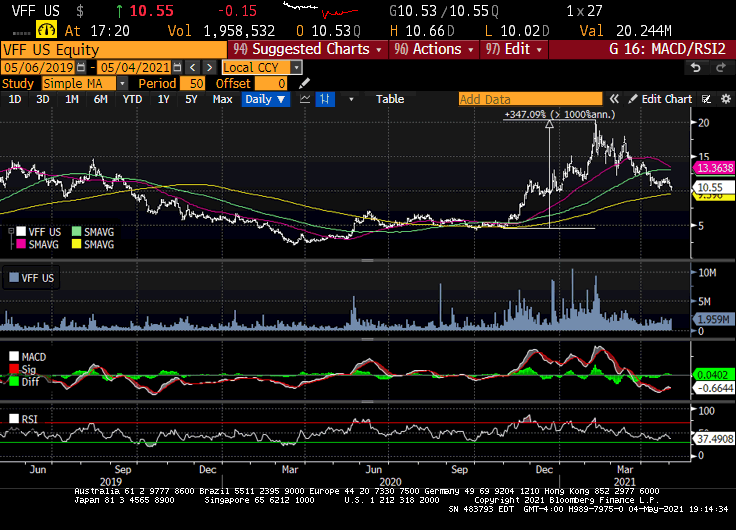Select the Max range tab
The width and height of the screenshot is (736, 530).
pyautogui.click(x=222, y=99)
